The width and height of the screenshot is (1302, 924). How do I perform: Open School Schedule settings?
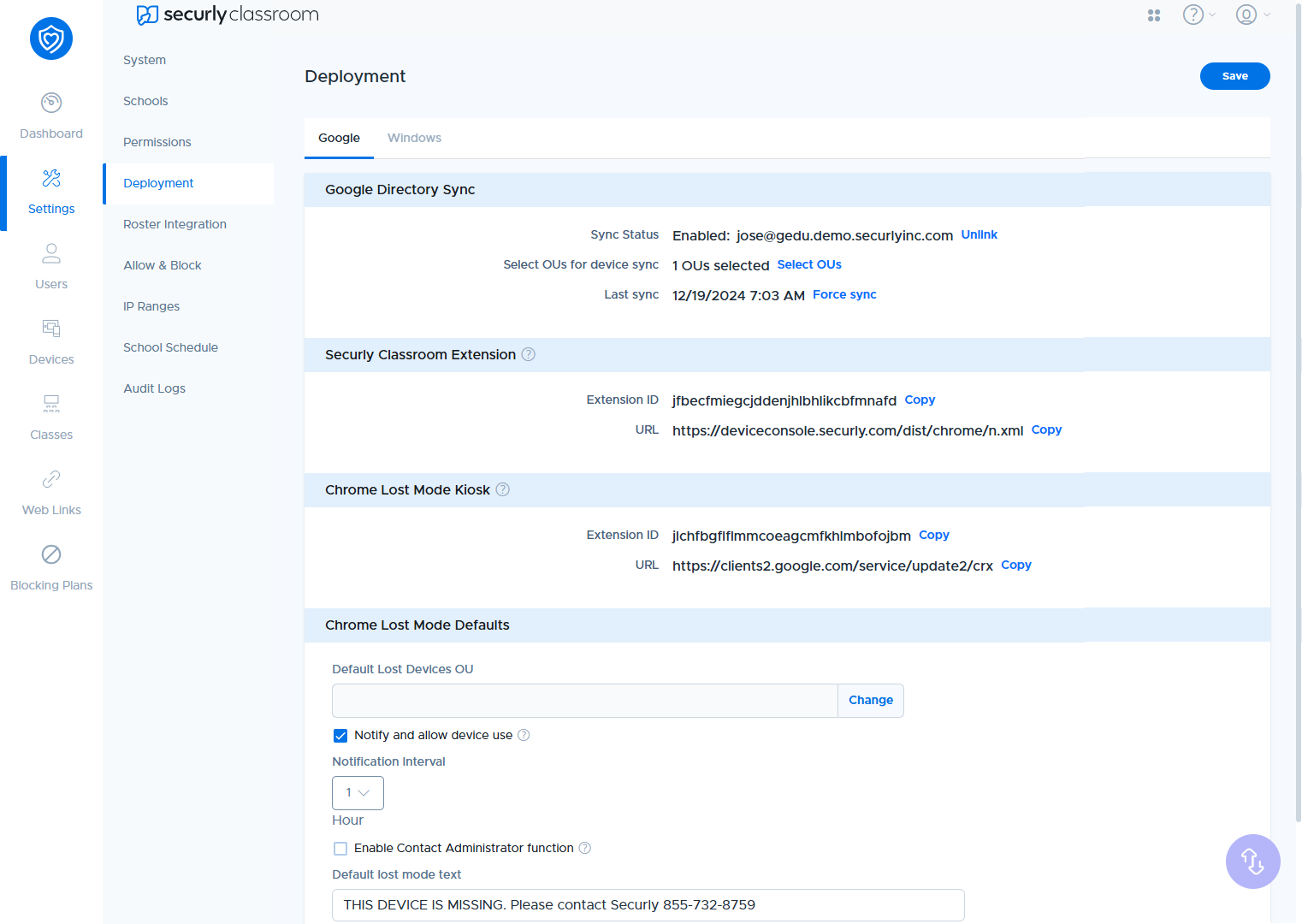point(170,347)
